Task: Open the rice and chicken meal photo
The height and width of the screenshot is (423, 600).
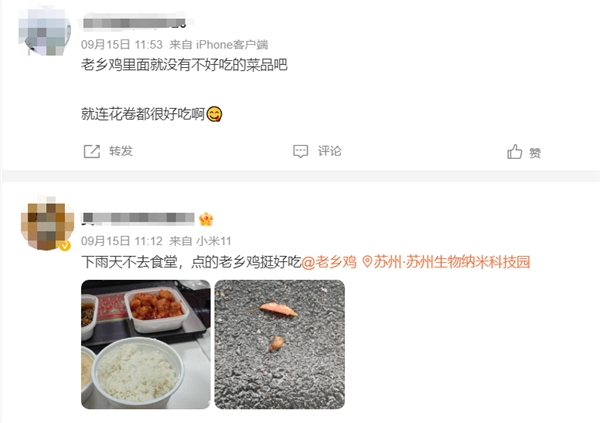Action: [146, 345]
